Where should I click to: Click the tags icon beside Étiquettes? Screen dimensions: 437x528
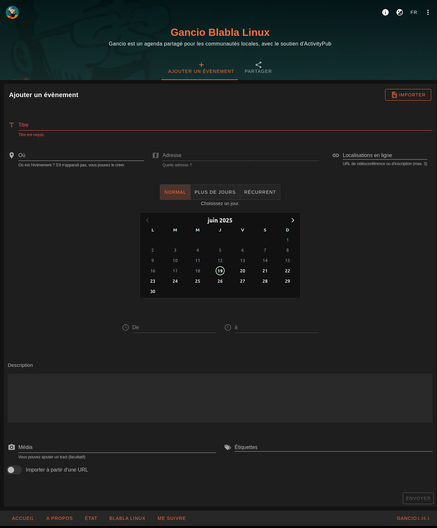(x=228, y=447)
